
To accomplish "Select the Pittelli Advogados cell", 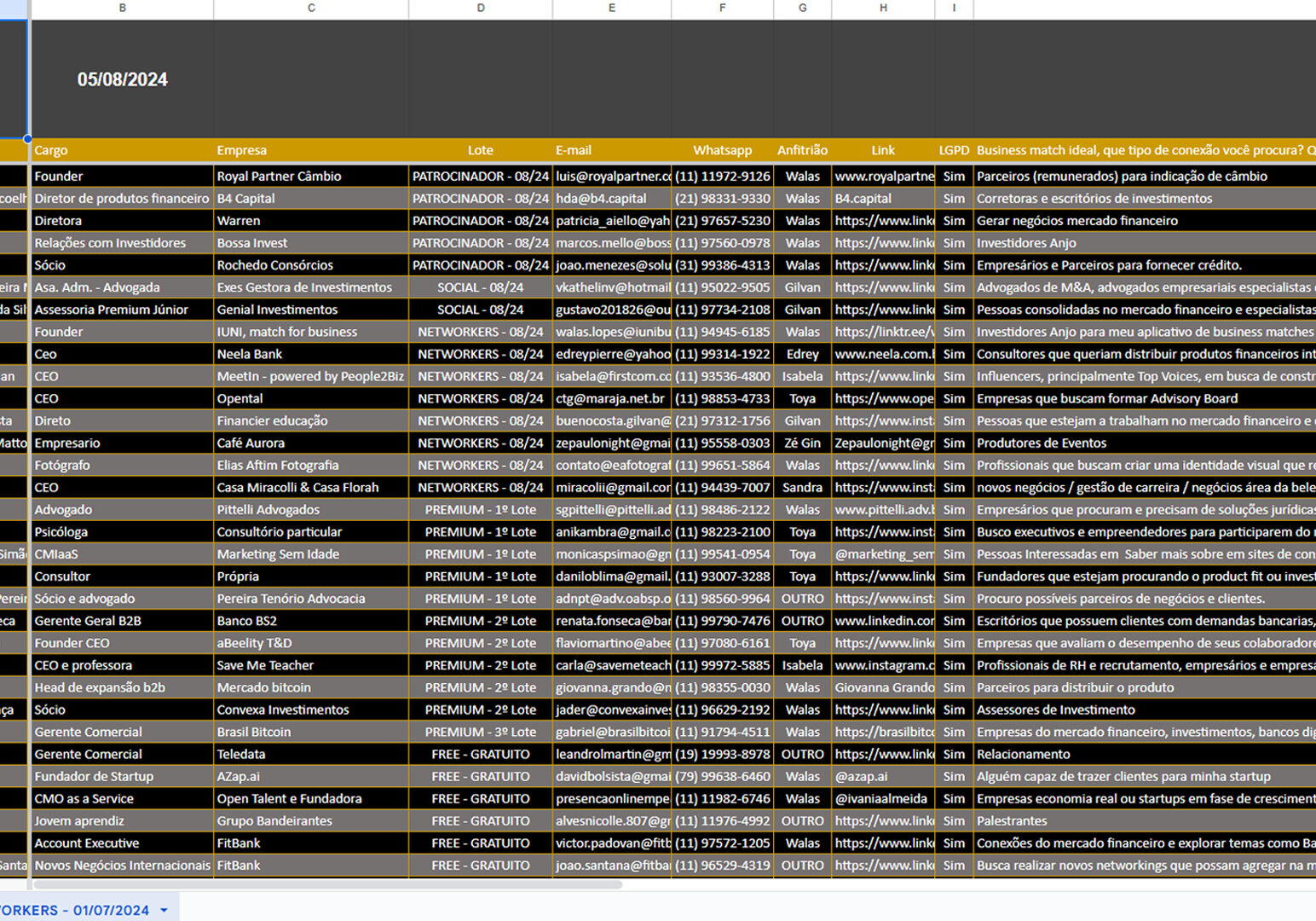I will click(x=311, y=509).
